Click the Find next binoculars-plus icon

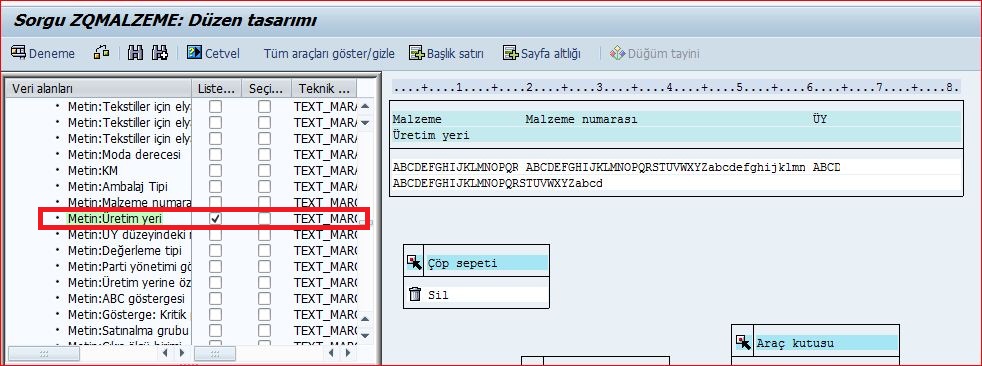tap(160, 53)
